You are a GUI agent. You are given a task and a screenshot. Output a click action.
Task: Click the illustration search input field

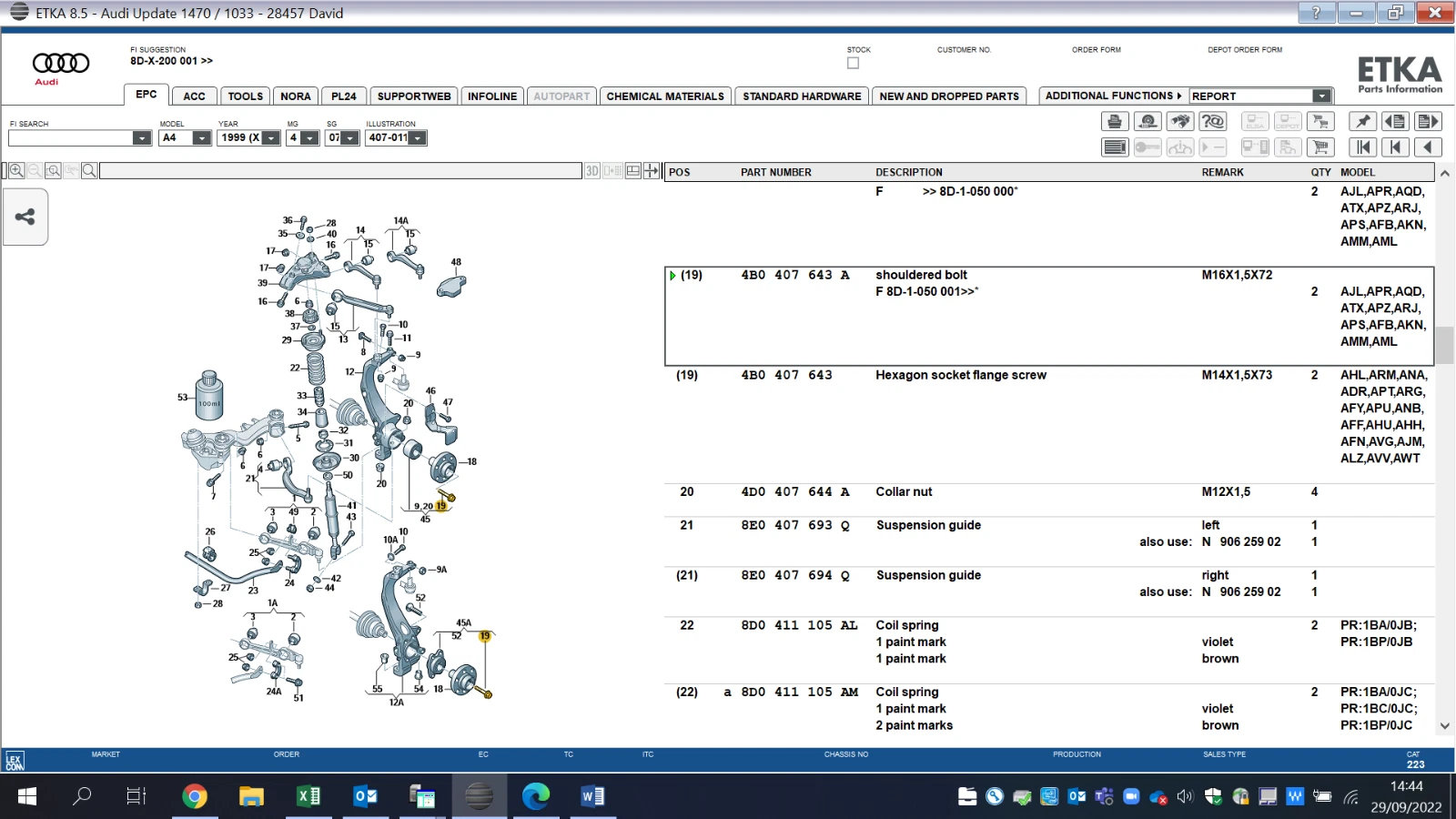(340, 170)
